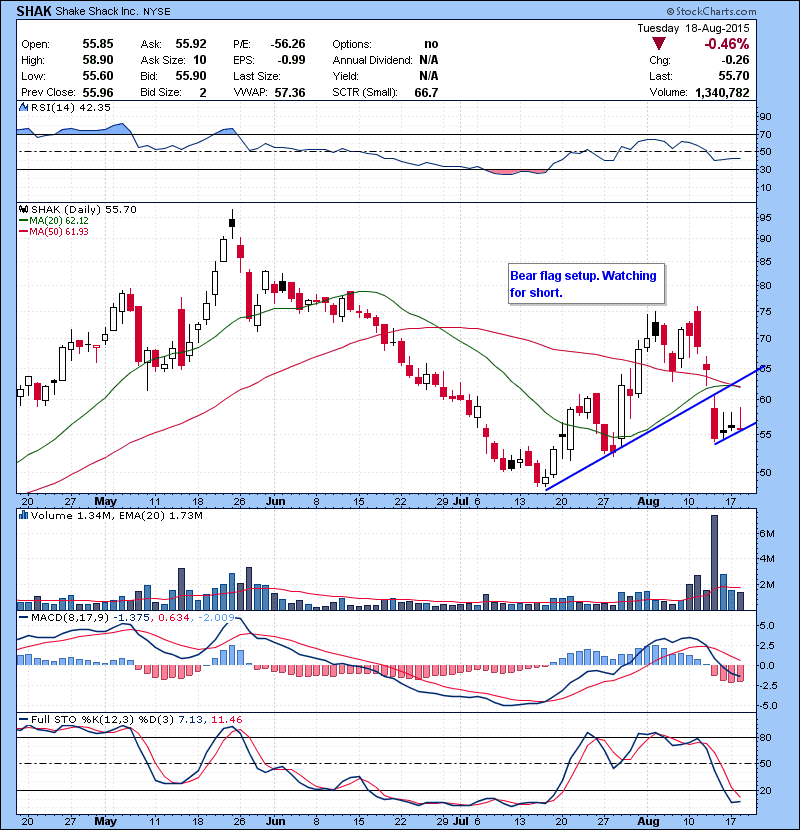This screenshot has height=830, width=800.
Task: Click the Volume 1.34M EMA(20) label
Action: tap(116, 516)
